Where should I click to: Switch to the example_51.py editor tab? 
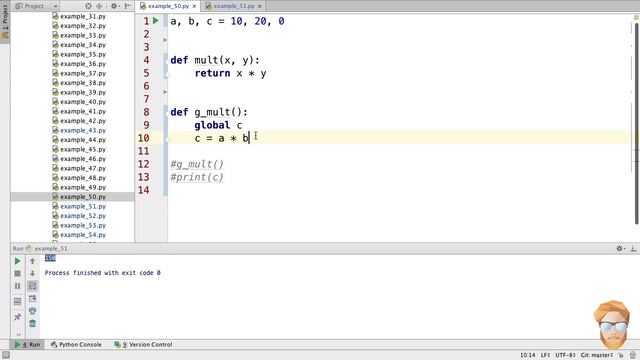tap(234, 6)
